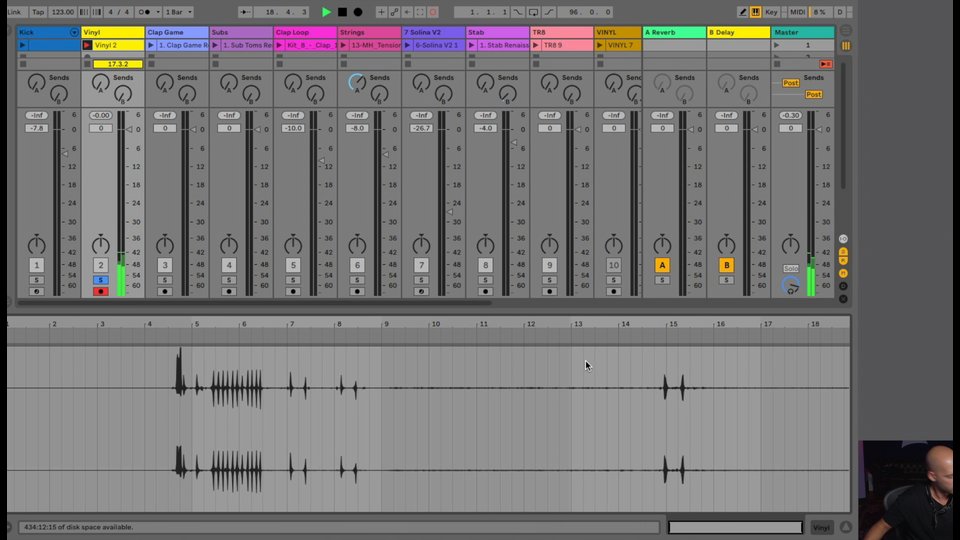Arm the Clap Loop track

(293, 291)
